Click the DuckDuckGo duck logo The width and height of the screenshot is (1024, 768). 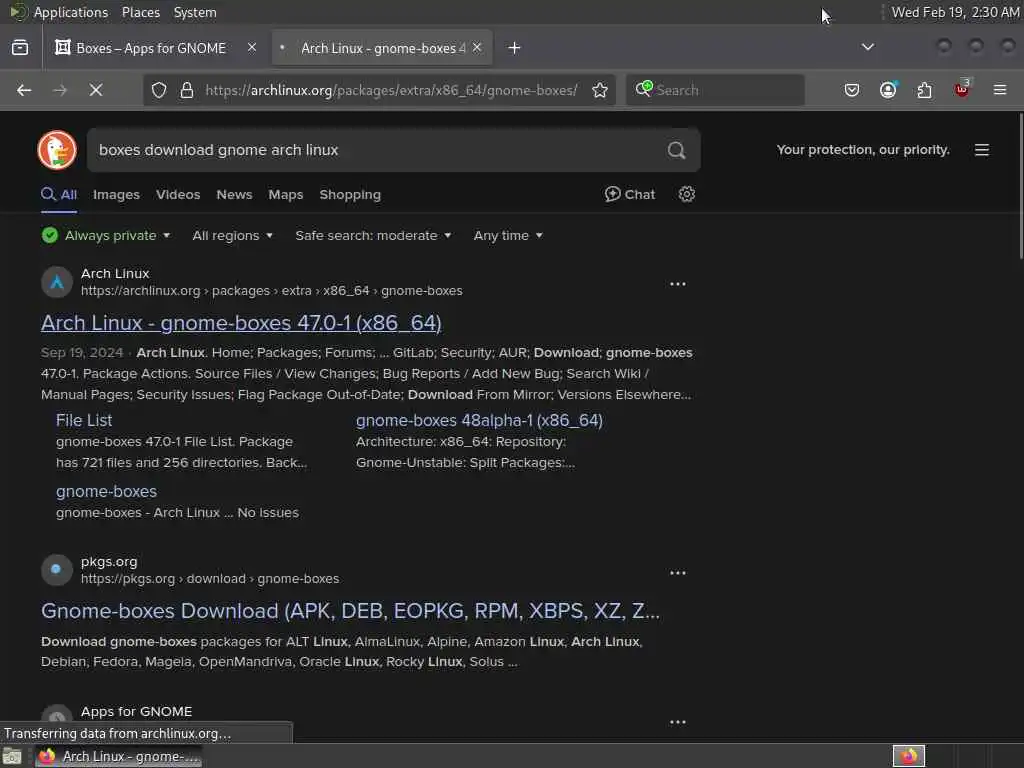click(57, 150)
